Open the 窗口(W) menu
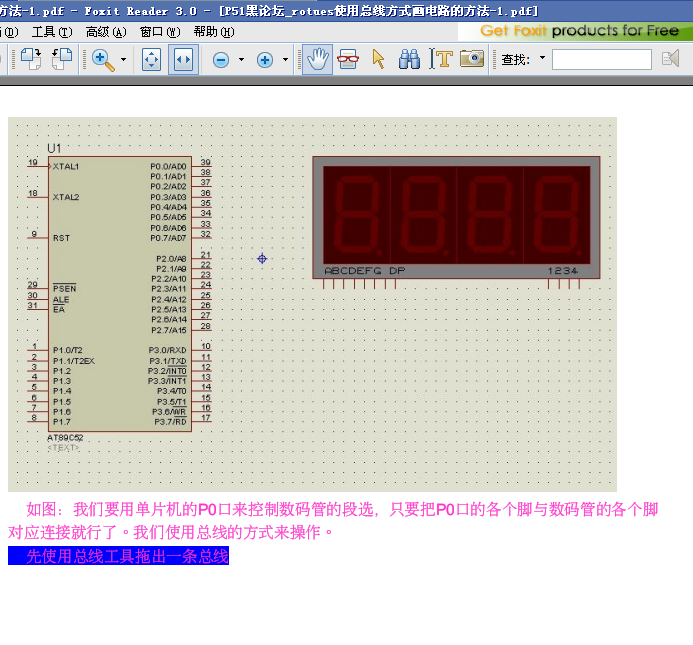The image size is (693, 645). click(x=160, y=32)
